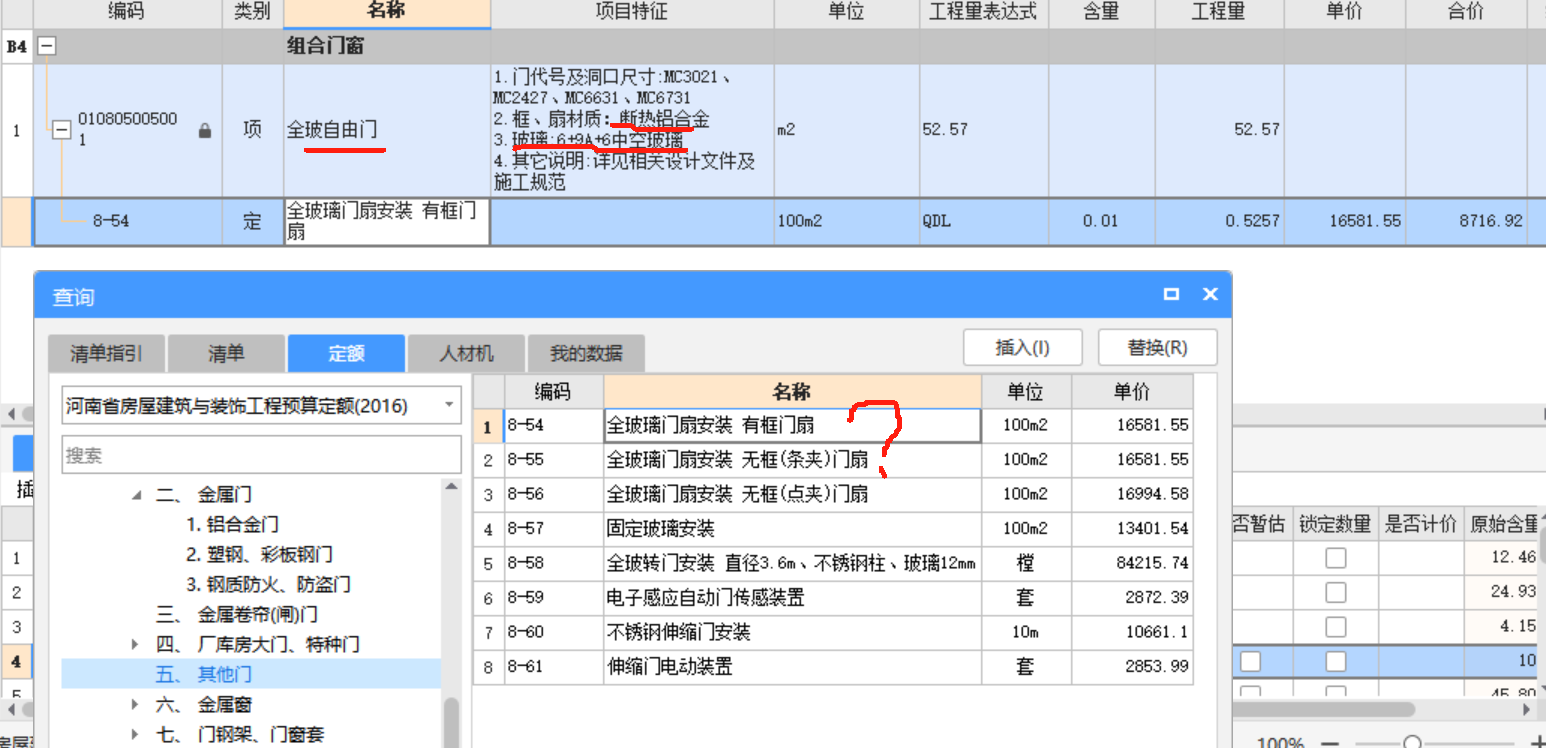Click the left scroll arrow above the bottom panel
1546x748 pixels.
[x=9, y=414]
